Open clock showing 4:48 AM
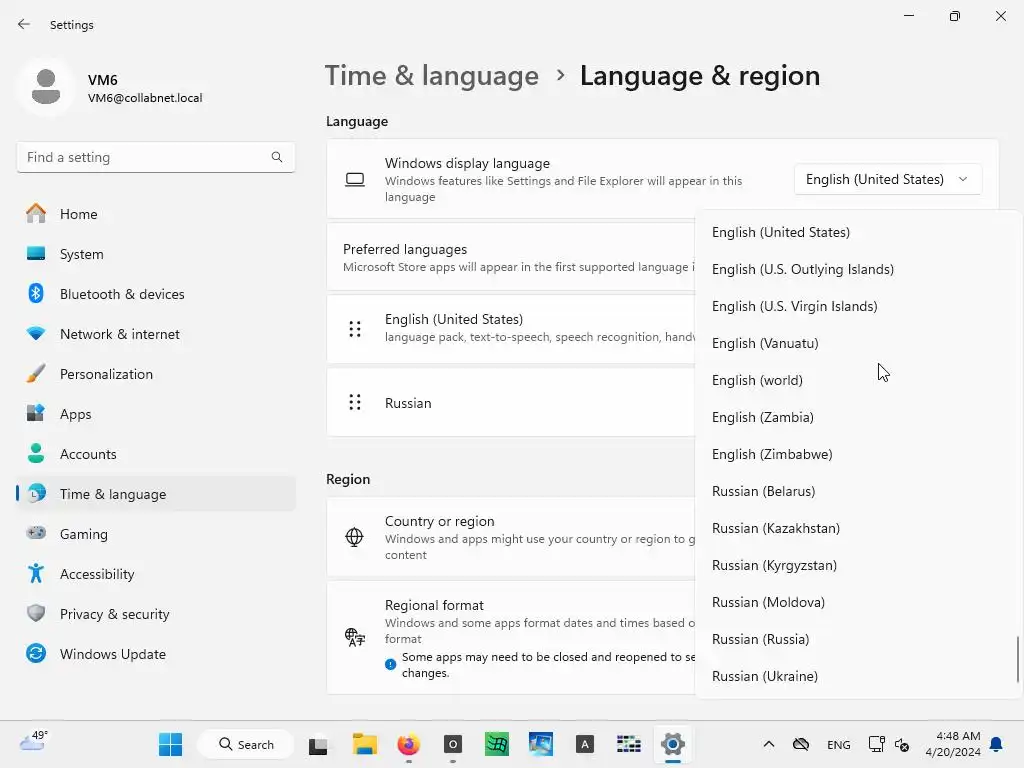 pyautogui.click(x=953, y=744)
